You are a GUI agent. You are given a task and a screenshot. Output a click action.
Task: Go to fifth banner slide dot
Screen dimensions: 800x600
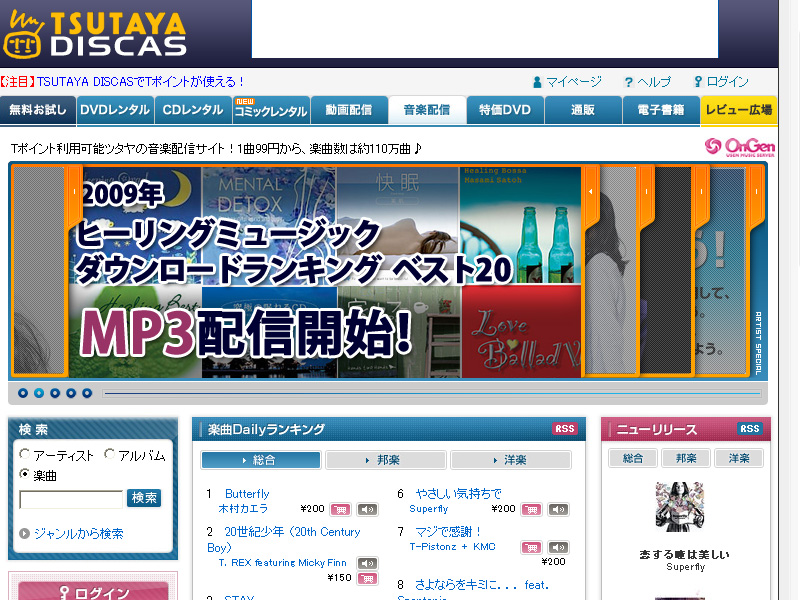(x=87, y=393)
